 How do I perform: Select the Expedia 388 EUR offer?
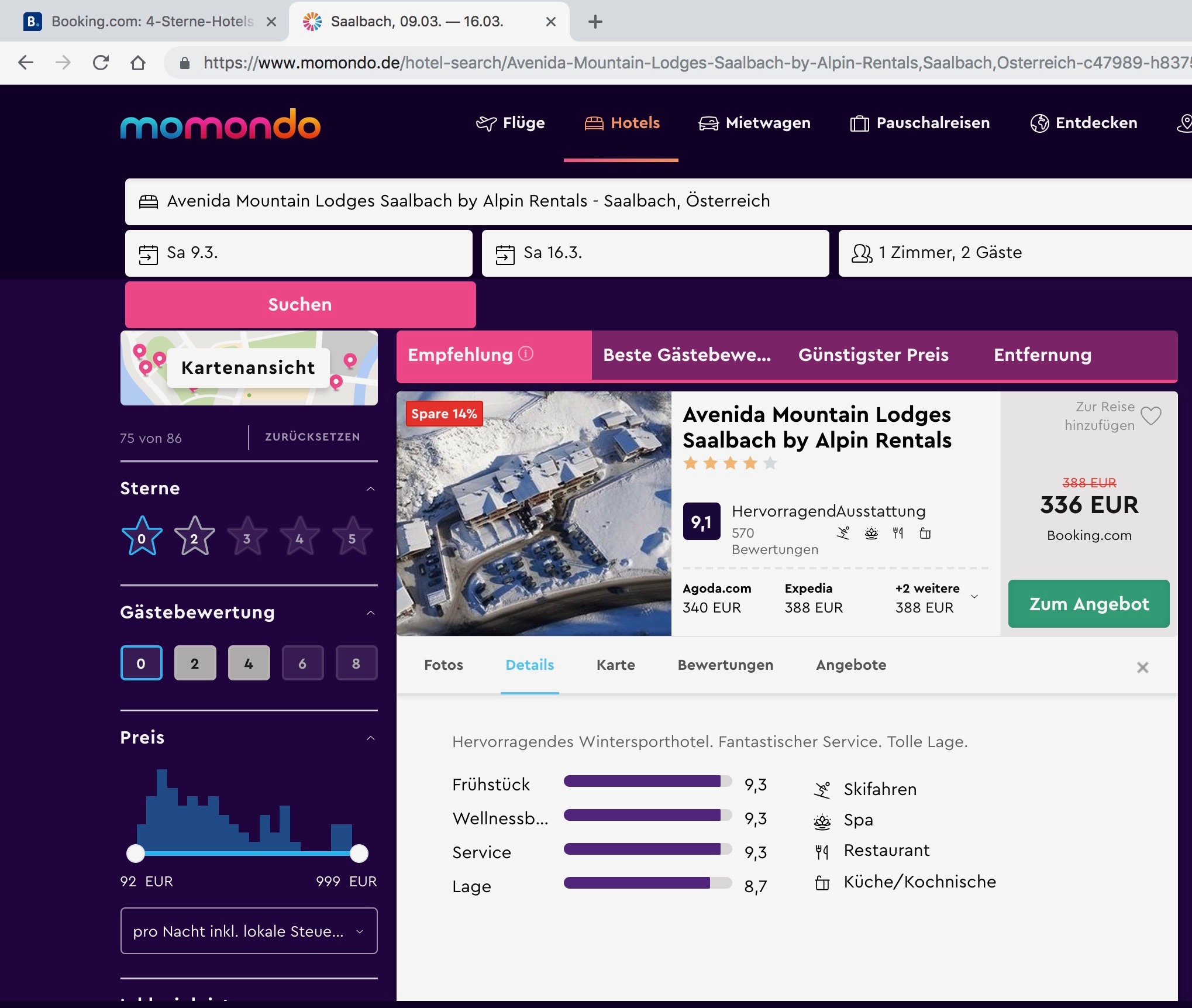pos(814,598)
